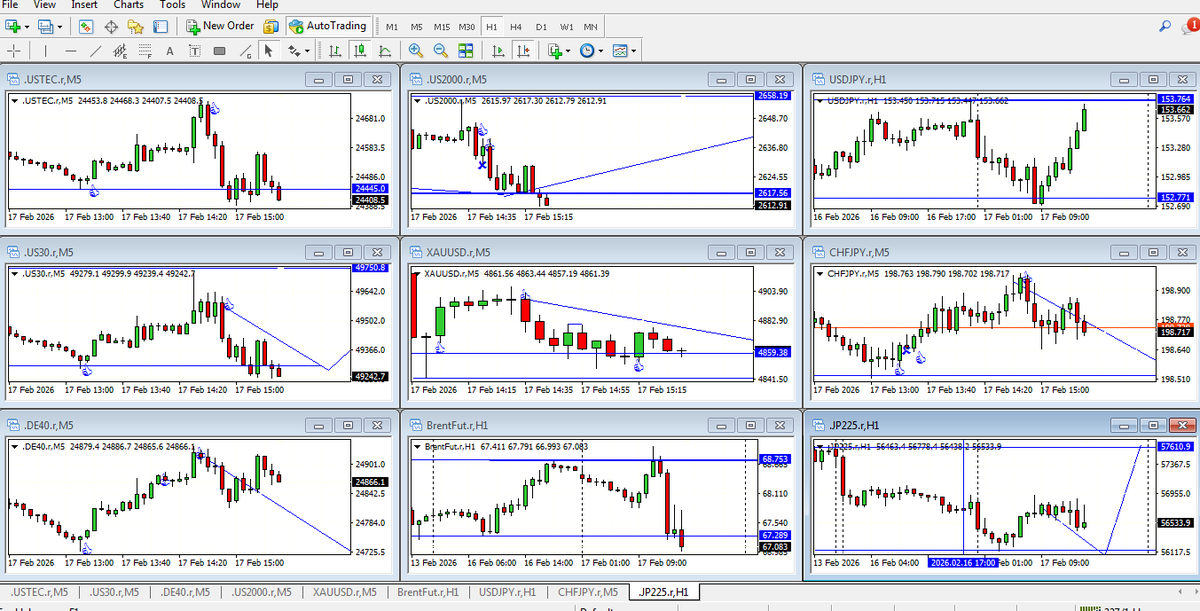
Task: Select the trendline drawing tool
Action: point(96,51)
